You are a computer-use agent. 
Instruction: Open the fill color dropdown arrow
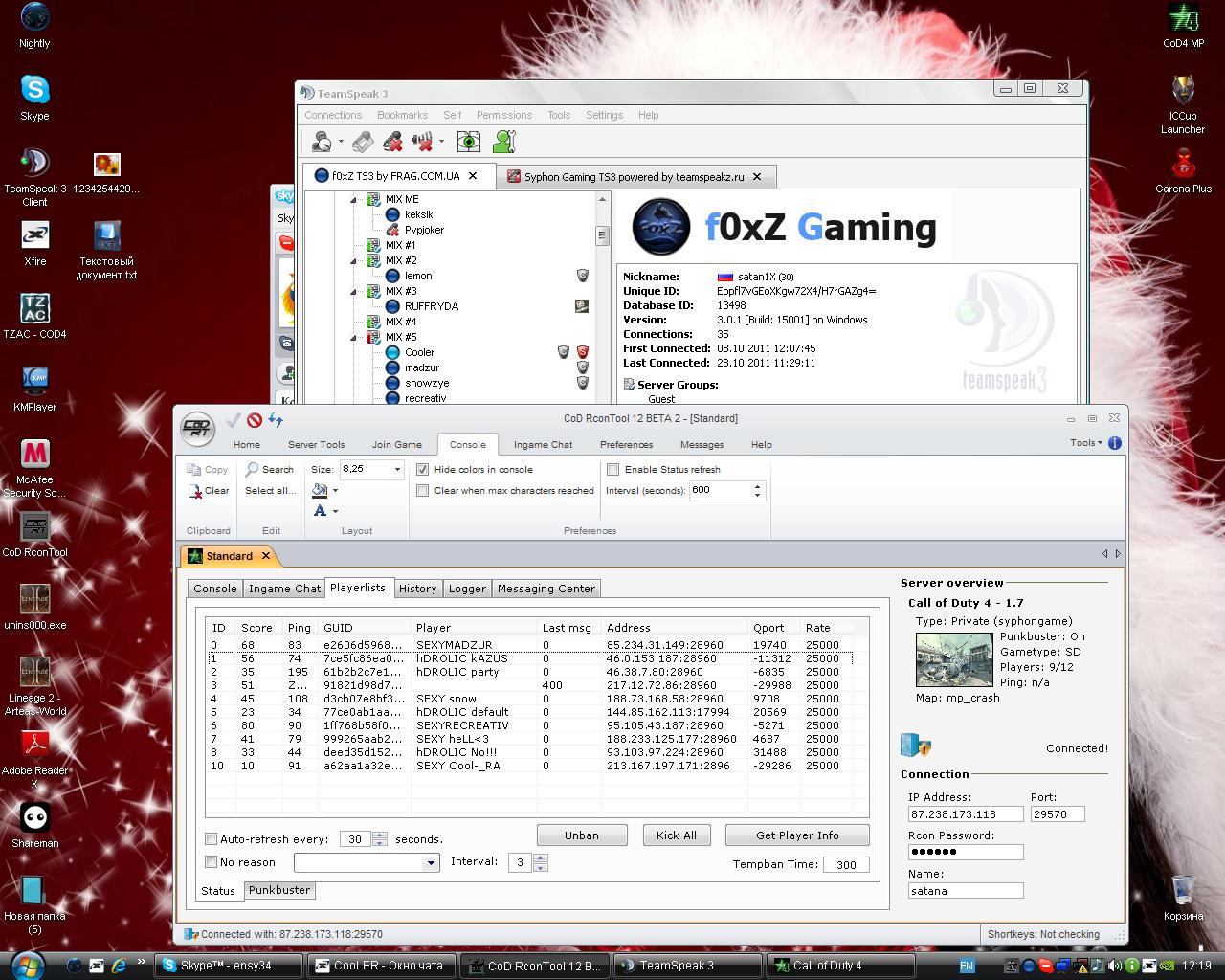click(x=335, y=491)
